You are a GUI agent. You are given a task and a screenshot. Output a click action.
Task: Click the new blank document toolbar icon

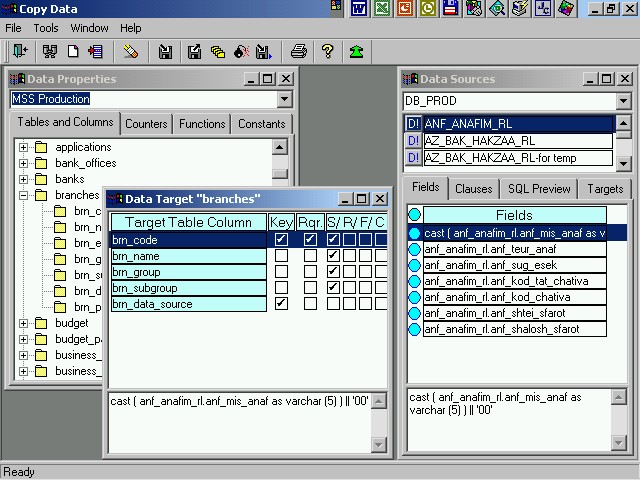pyautogui.click(x=73, y=51)
